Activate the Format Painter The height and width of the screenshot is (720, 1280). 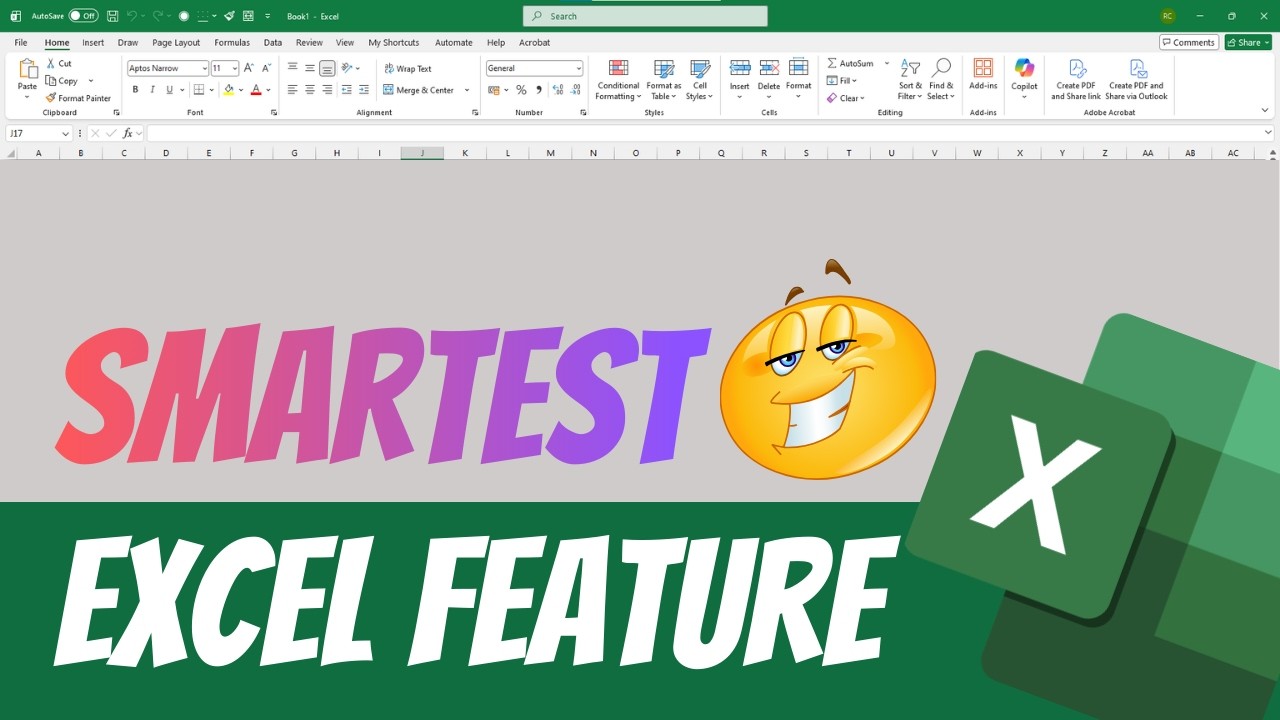(78, 98)
